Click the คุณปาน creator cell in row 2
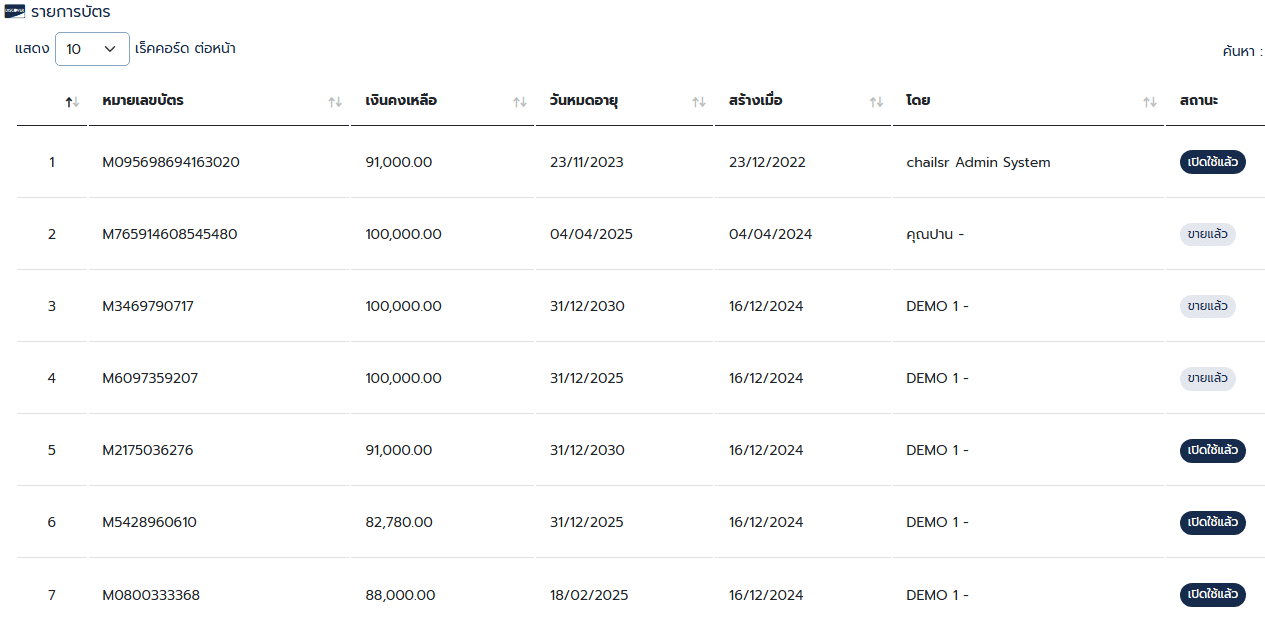 (x=935, y=234)
